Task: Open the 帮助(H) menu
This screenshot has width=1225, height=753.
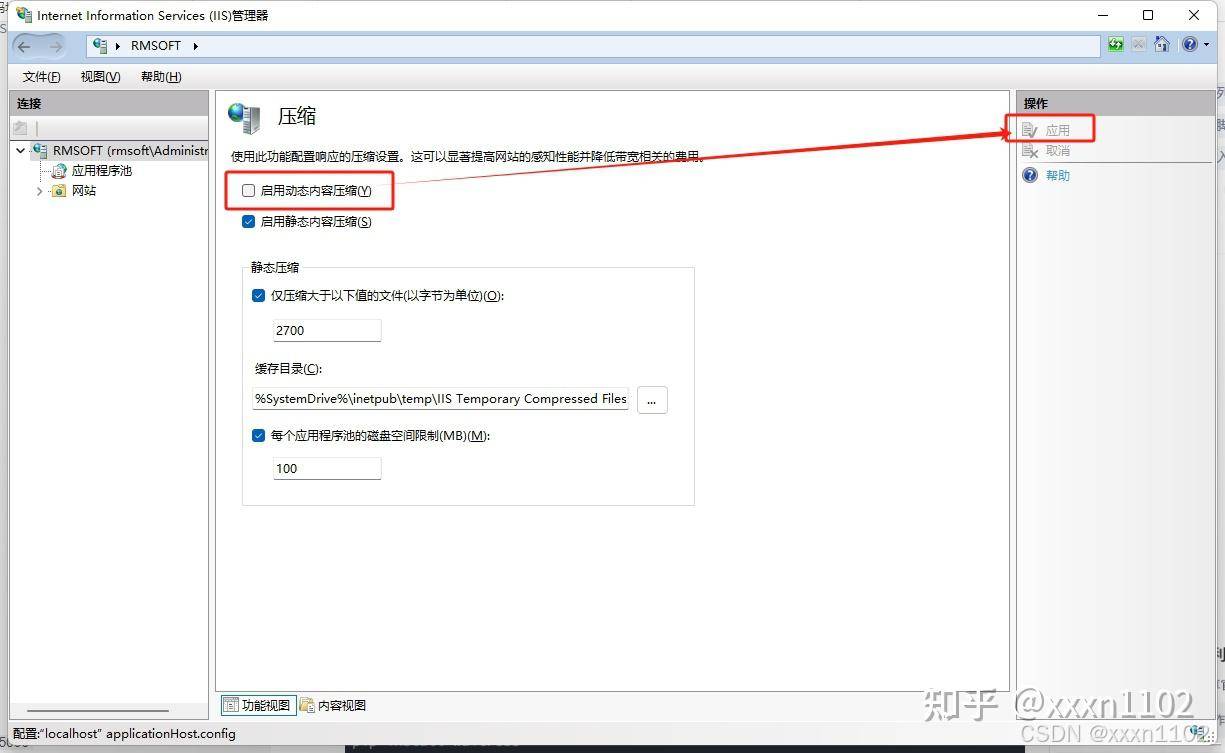Action: pyautogui.click(x=161, y=77)
